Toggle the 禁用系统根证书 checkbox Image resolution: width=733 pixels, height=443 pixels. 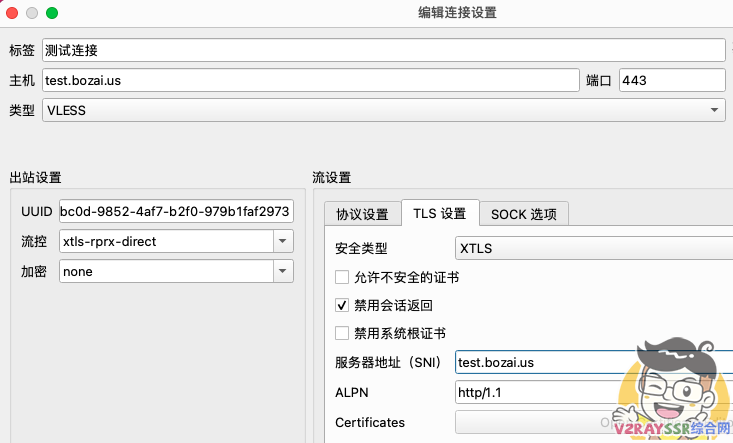tap(342, 333)
